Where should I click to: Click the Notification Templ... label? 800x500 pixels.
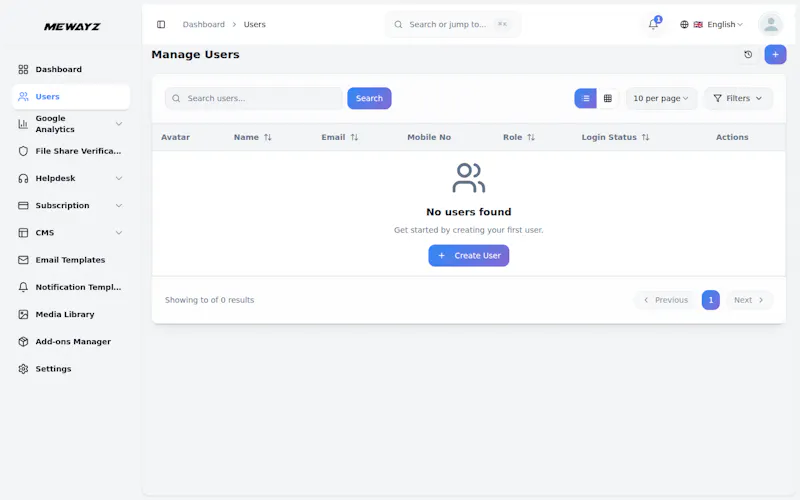[78, 287]
